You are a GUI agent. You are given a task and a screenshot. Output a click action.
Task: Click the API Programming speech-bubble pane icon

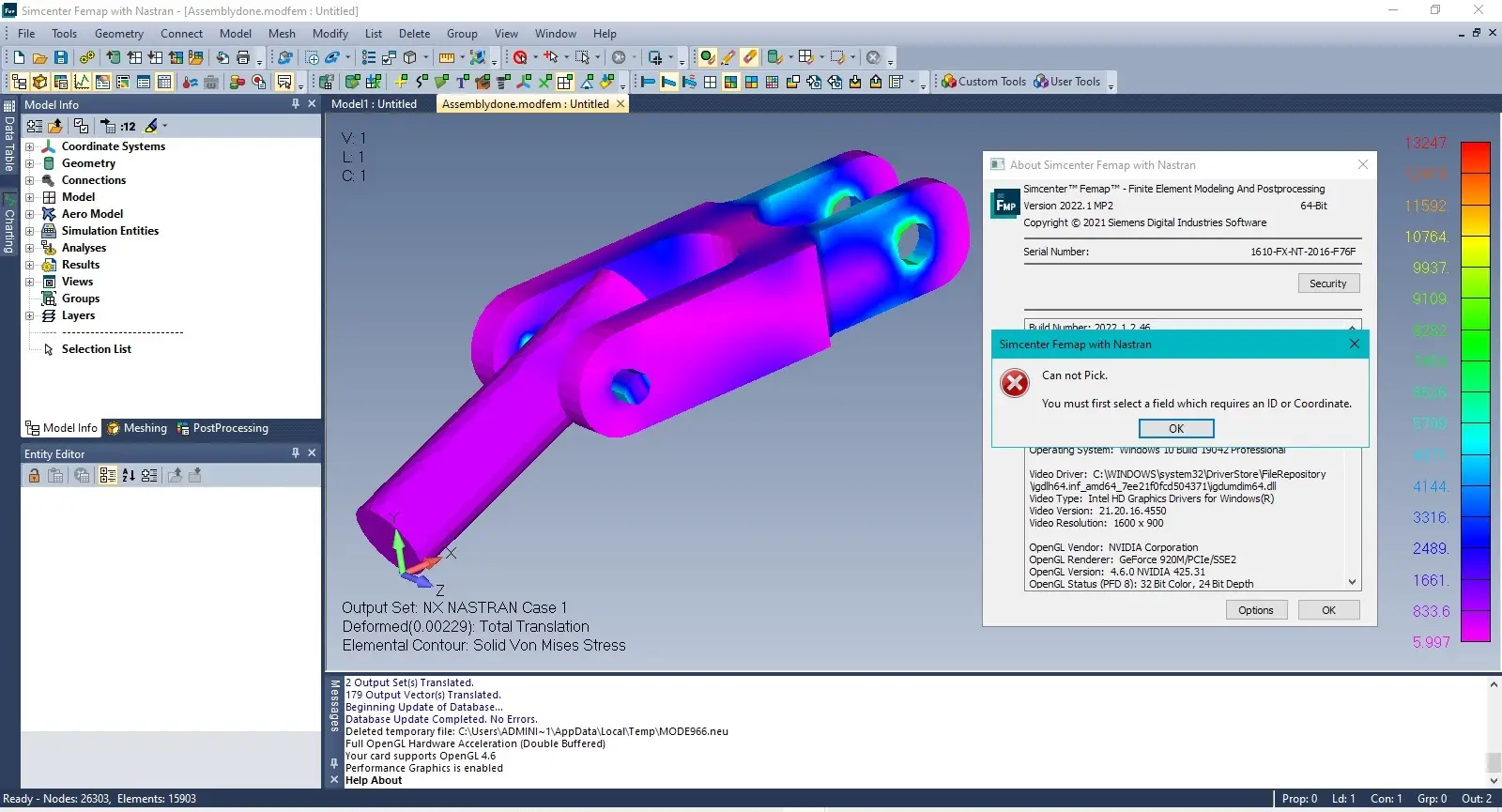(284, 83)
